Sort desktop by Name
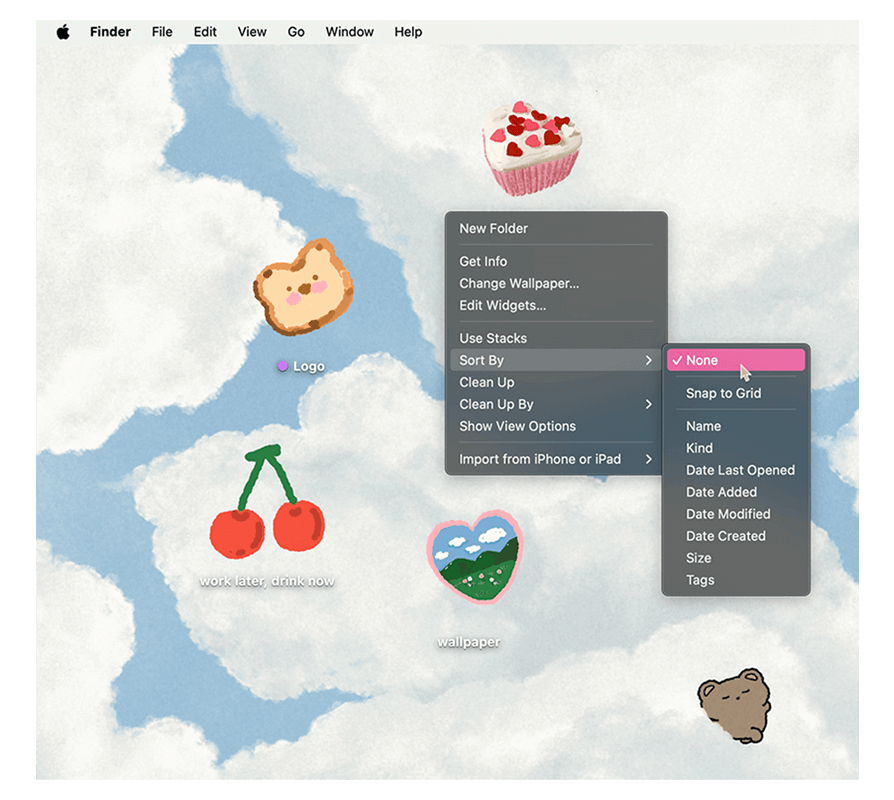The width and height of the screenshot is (894, 800). pos(735,426)
